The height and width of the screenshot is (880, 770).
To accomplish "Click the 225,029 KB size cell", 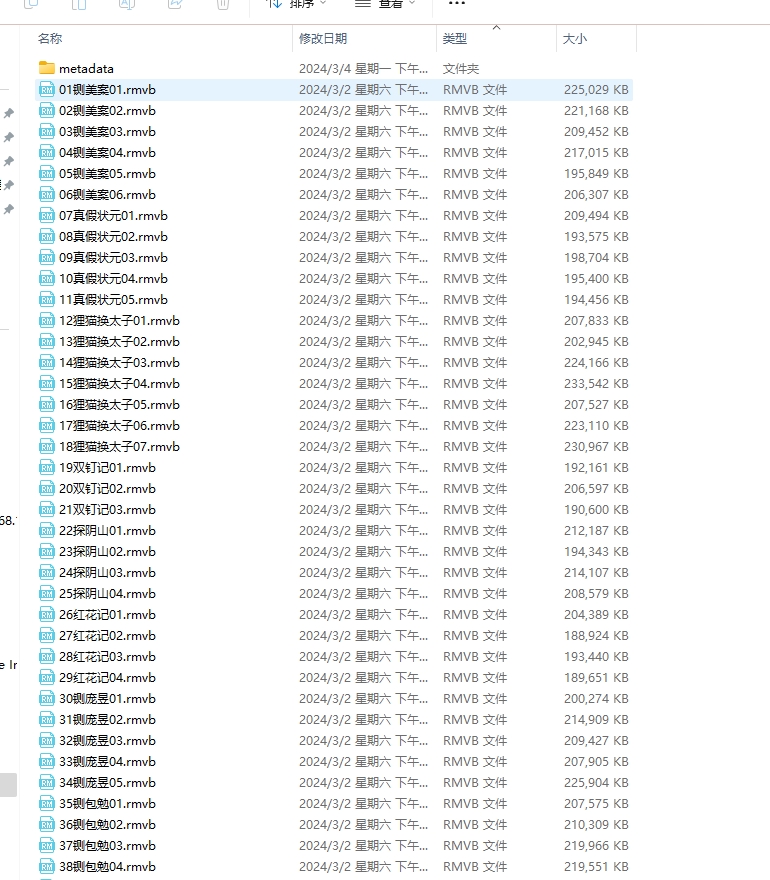I will (x=596, y=90).
